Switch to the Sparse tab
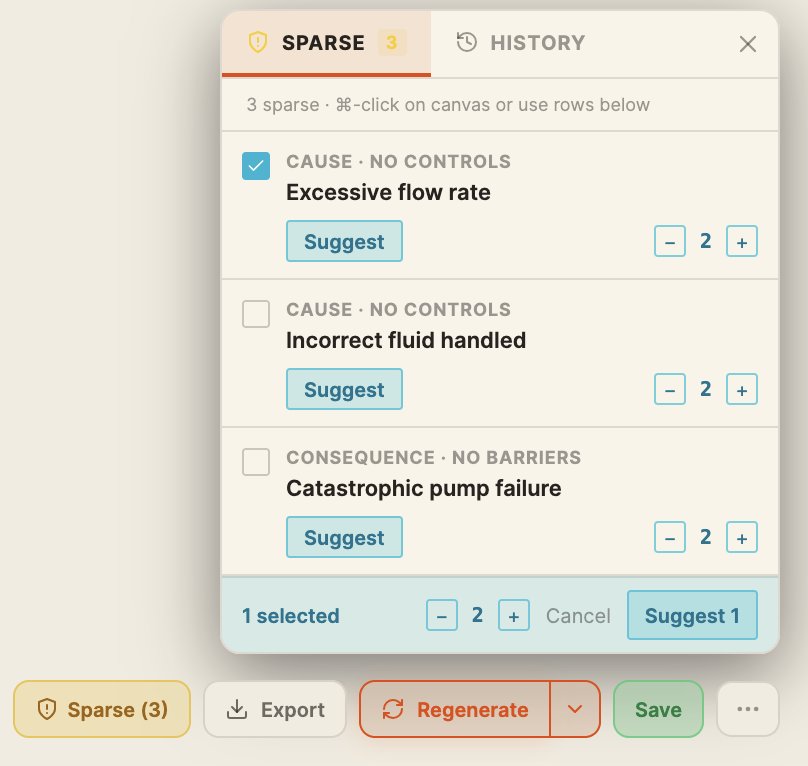The width and height of the screenshot is (808, 766). [x=326, y=43]
